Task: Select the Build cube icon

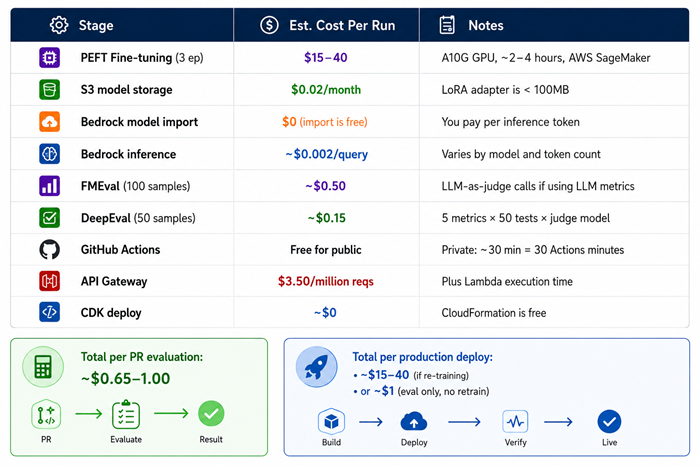Action: 331,421
